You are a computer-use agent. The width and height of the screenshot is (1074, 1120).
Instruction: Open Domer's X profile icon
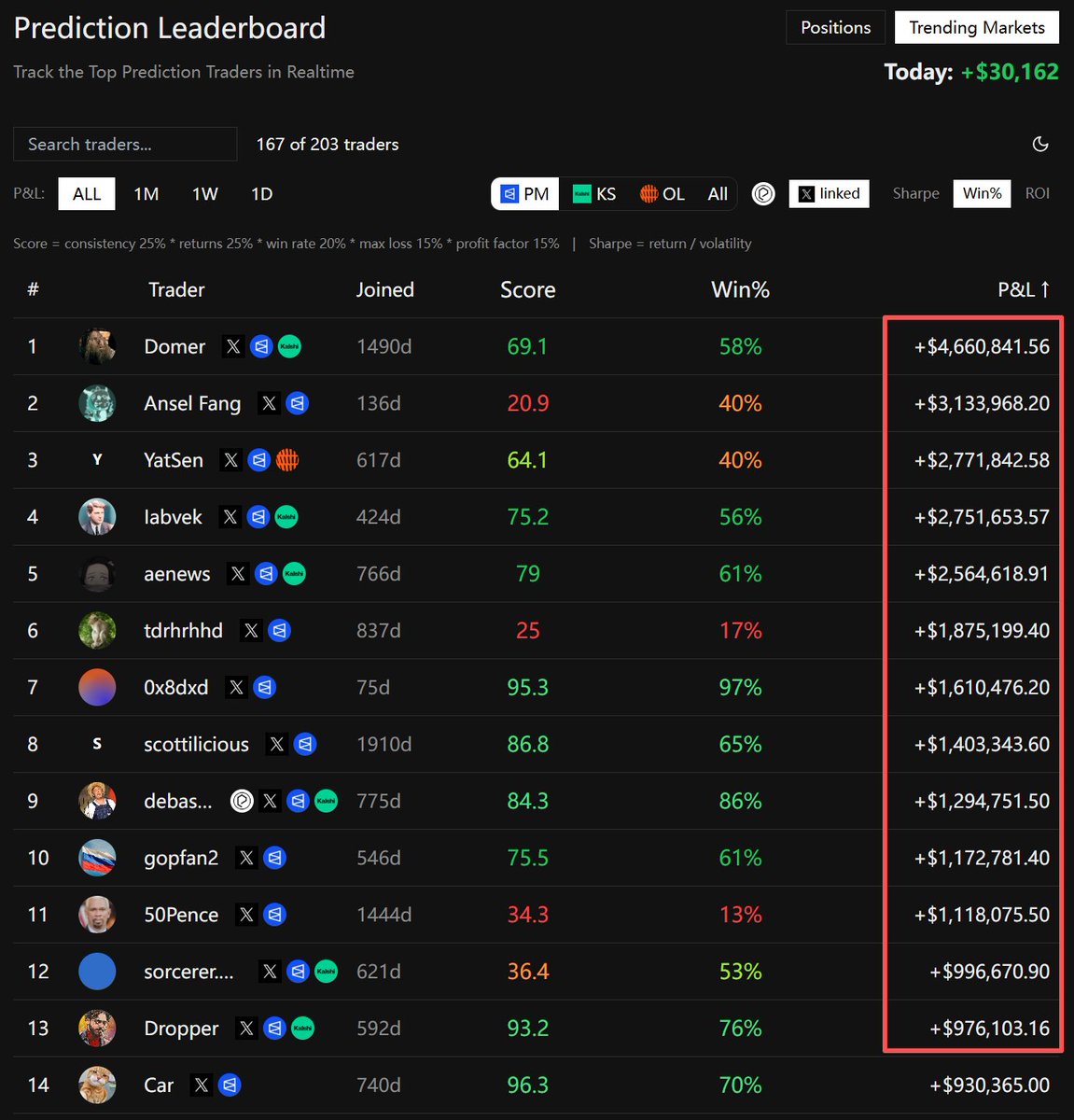(233, 346)
